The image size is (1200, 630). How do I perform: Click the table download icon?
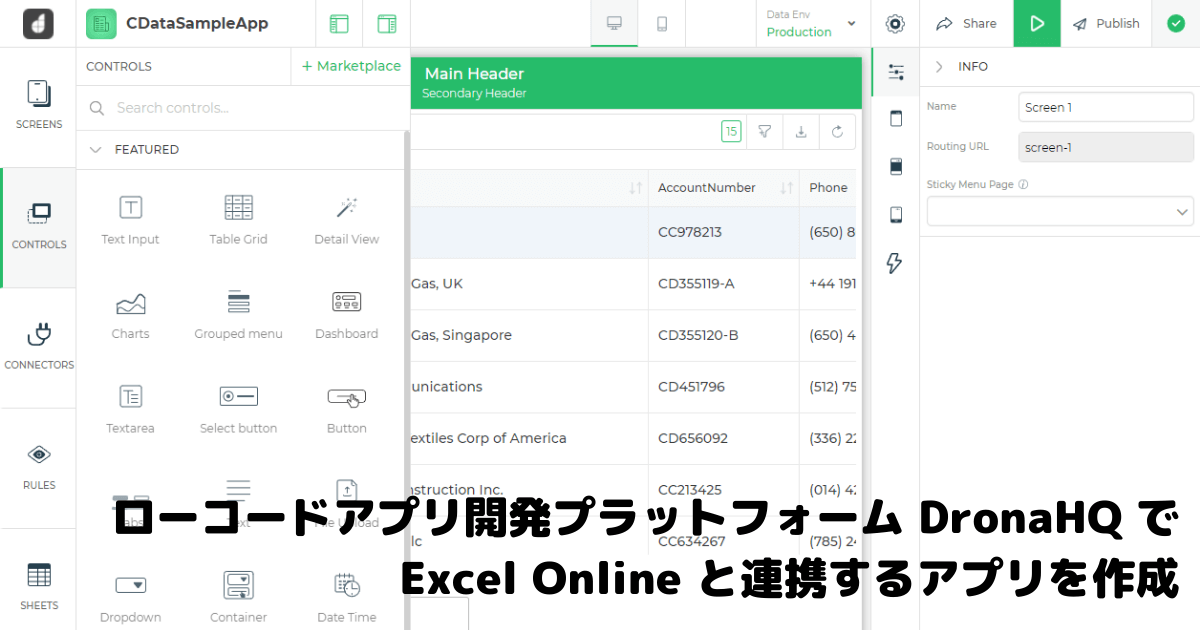[801, 131]
